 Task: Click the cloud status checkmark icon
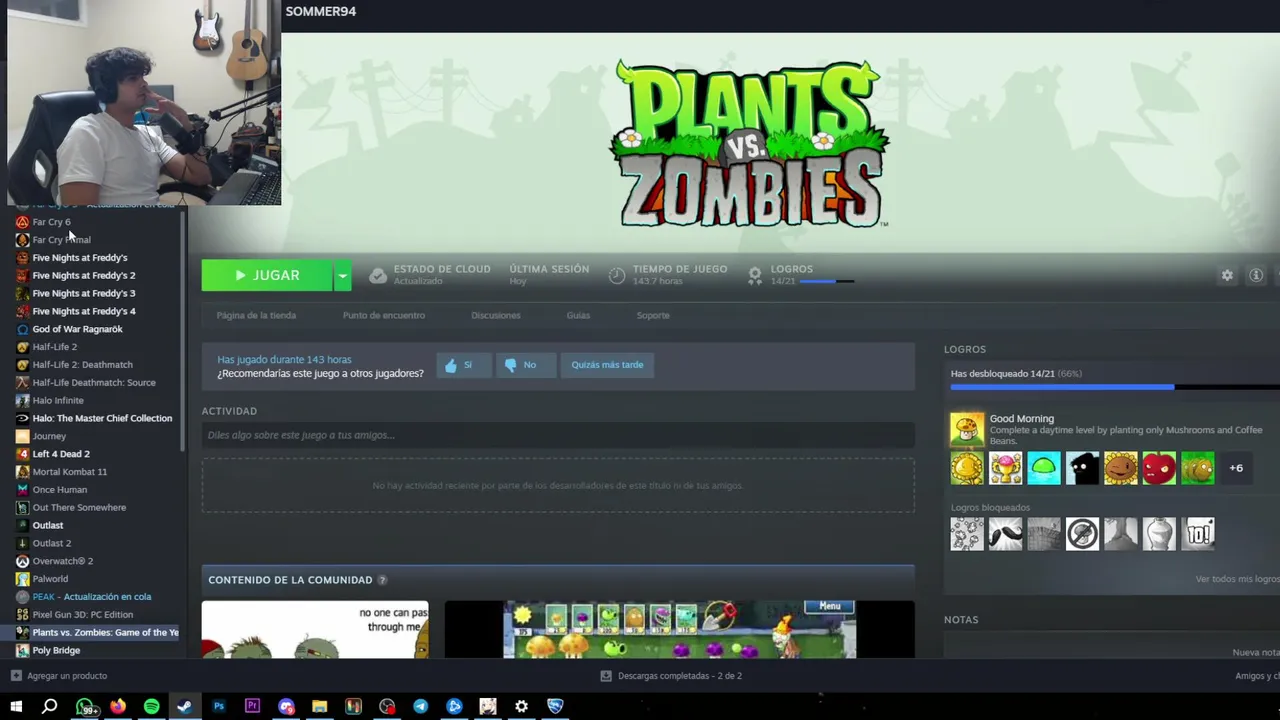coord(378,276)
